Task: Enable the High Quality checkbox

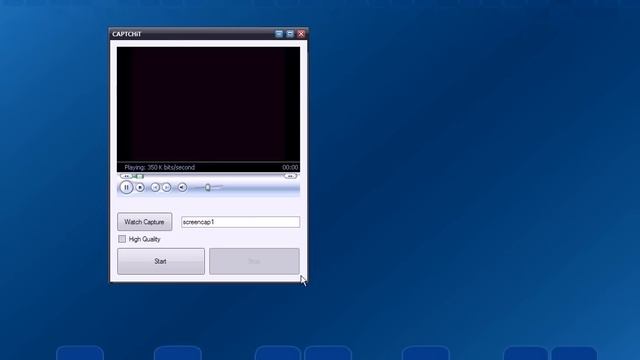Action: (x=122, y=239)
